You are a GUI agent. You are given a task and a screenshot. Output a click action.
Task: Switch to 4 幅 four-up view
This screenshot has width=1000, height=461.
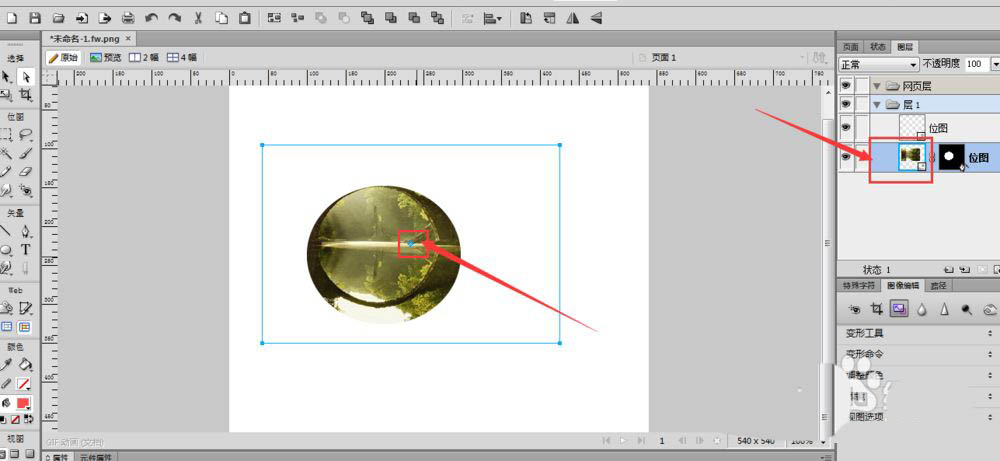coord(182,57)
